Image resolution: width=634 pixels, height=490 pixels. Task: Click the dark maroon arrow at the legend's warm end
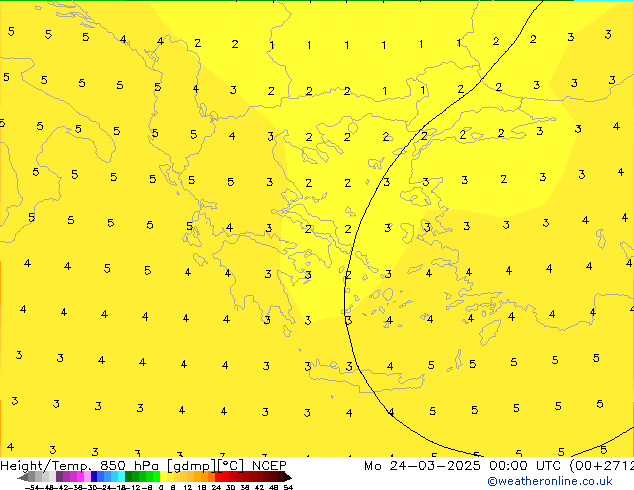288,477
